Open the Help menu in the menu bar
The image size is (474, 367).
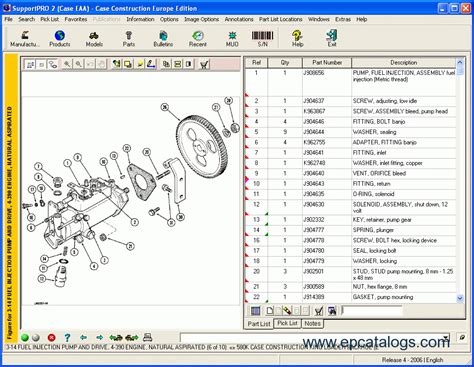coord(362,19)
